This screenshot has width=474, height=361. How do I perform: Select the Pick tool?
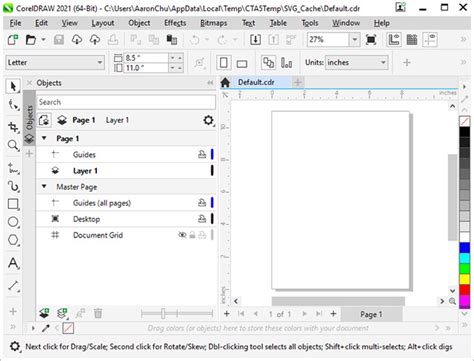[13, 87]
